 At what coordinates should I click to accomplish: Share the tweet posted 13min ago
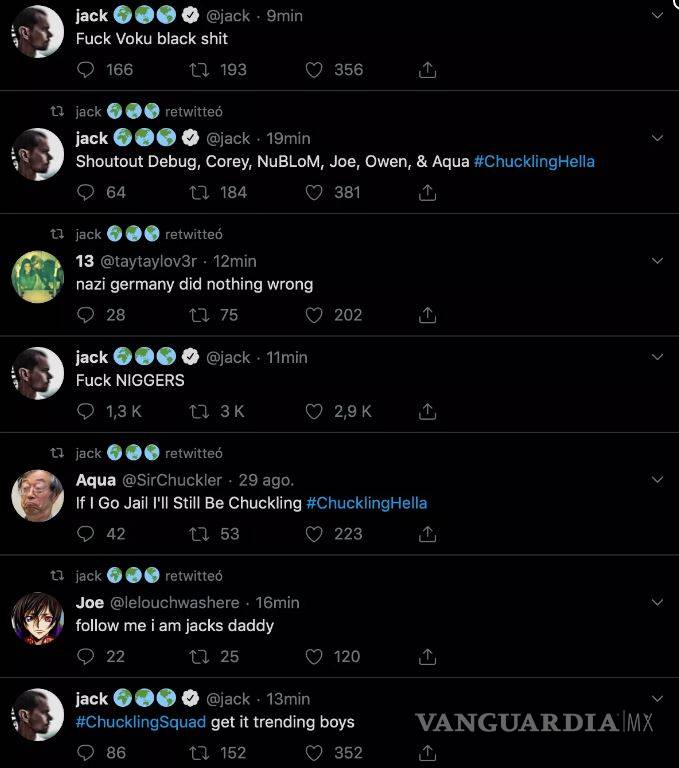(427, 752)
